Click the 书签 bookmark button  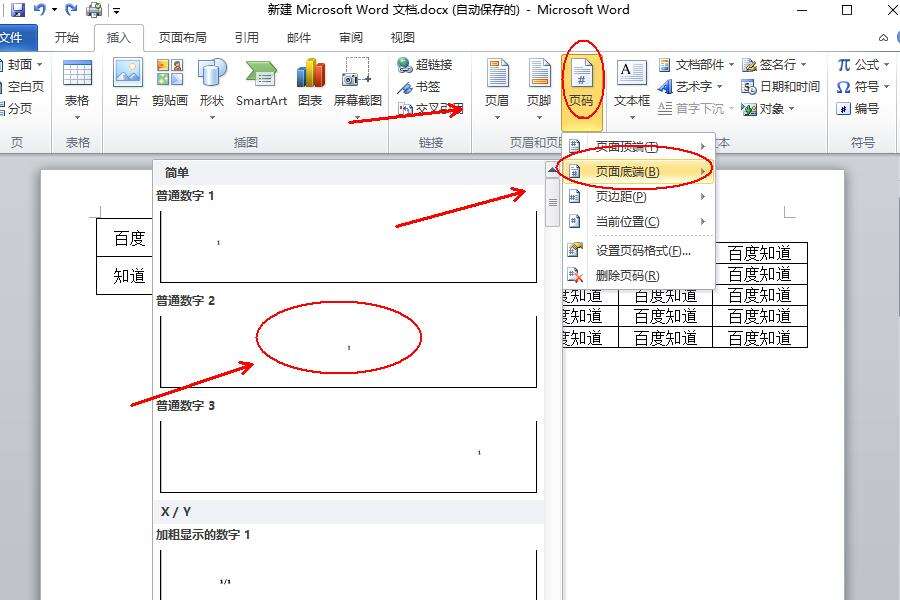pos(419,87)
